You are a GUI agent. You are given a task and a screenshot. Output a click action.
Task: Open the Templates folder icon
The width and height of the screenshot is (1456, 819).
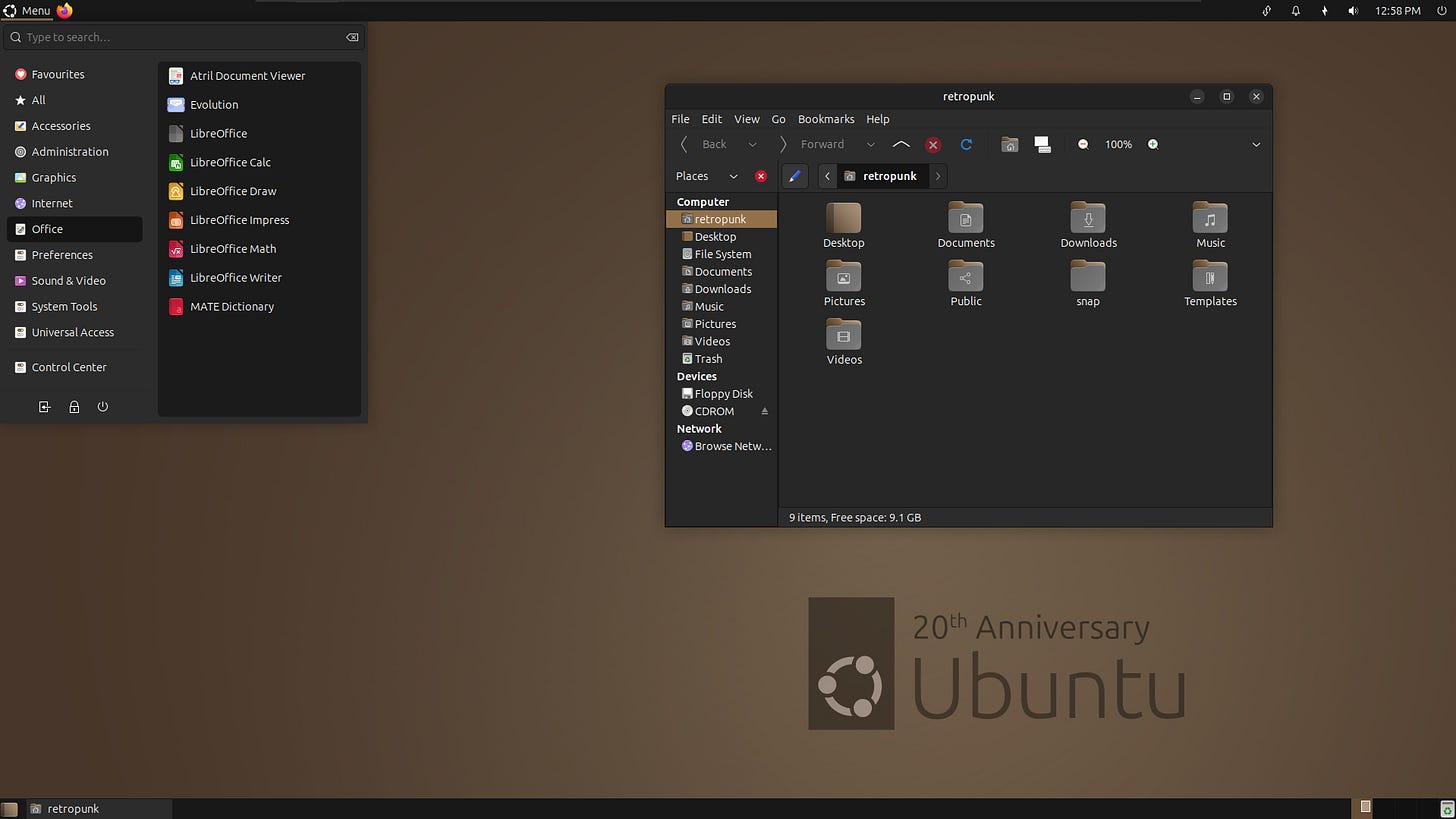coord(1210,276)
